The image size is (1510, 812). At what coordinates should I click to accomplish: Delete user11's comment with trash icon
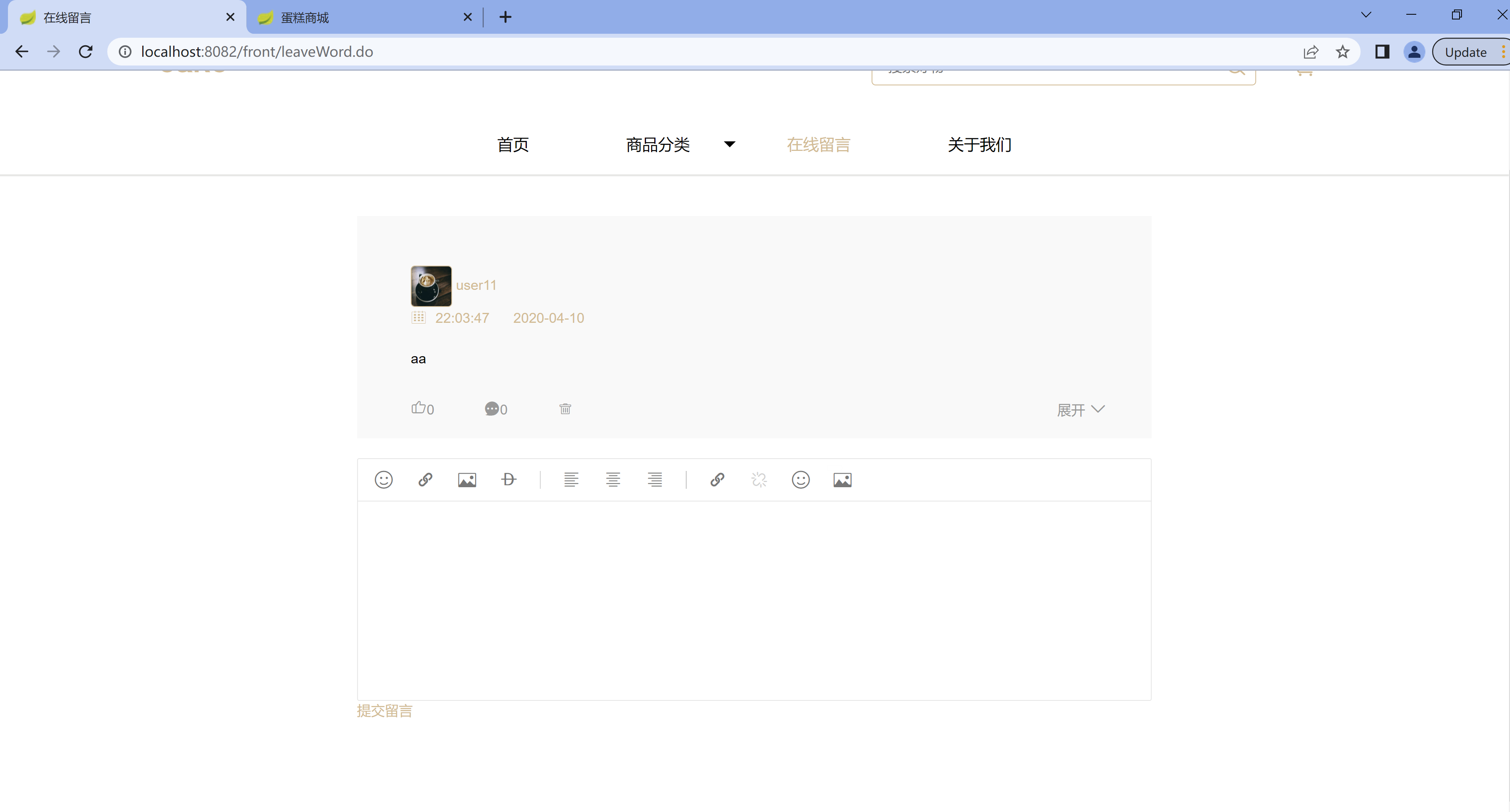[x=565, y=408]
